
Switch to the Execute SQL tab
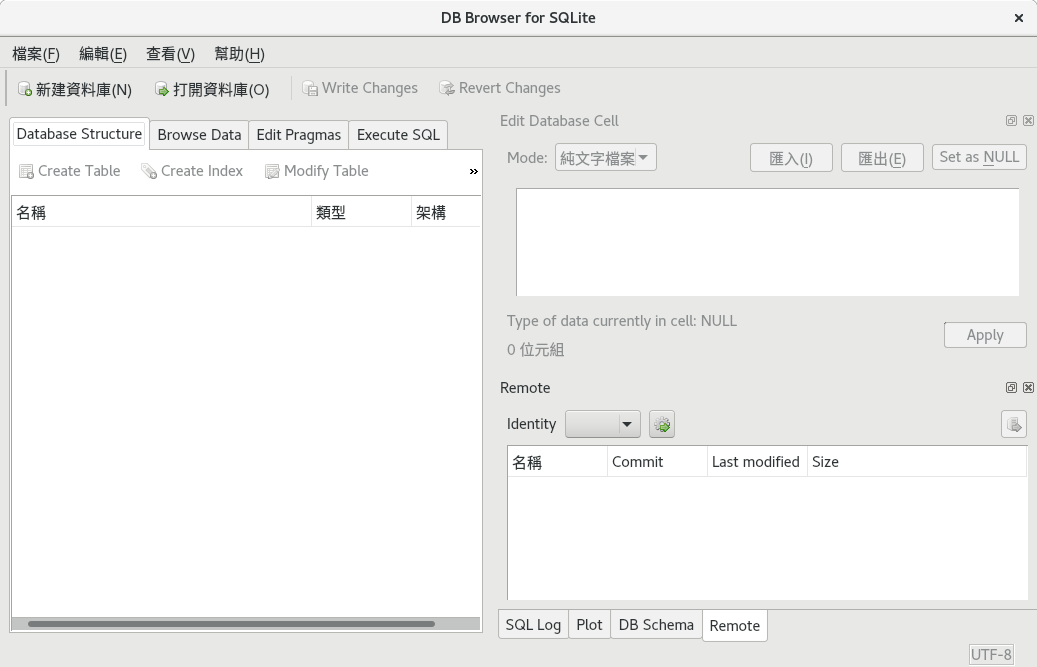(398, 135)
